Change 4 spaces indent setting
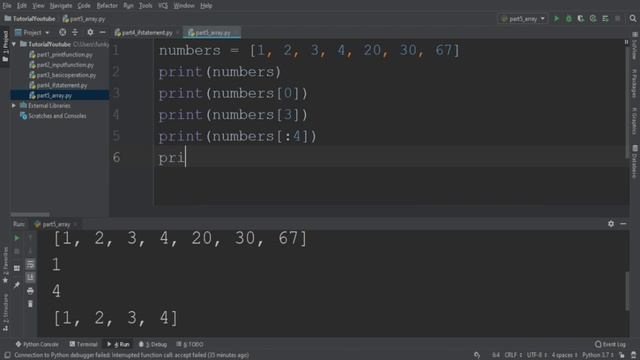Screen dimensions: 640x360 coord(564,355)
